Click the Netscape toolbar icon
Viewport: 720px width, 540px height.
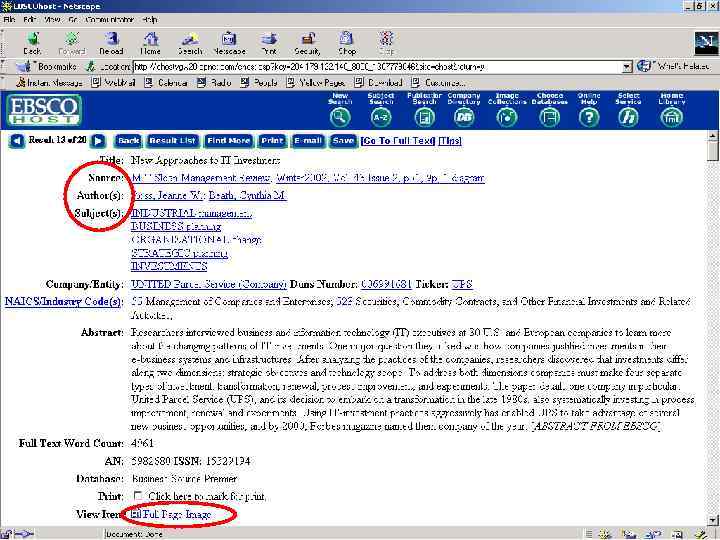click(229, 42)
